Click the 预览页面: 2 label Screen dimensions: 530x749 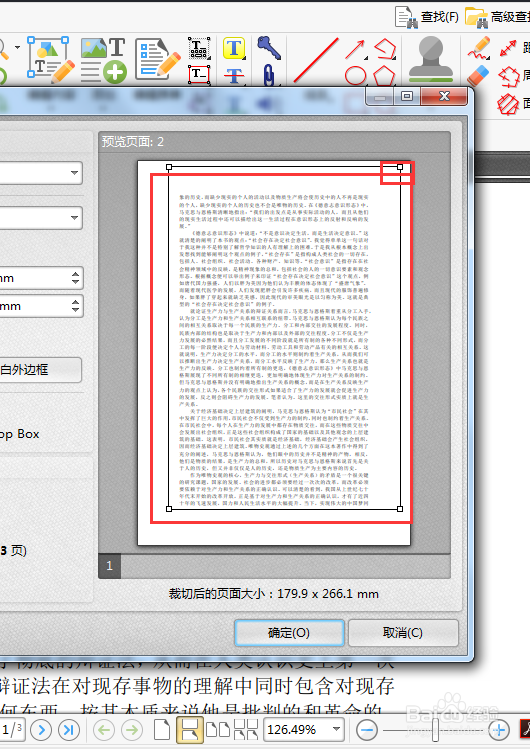(x=133, y=141)
